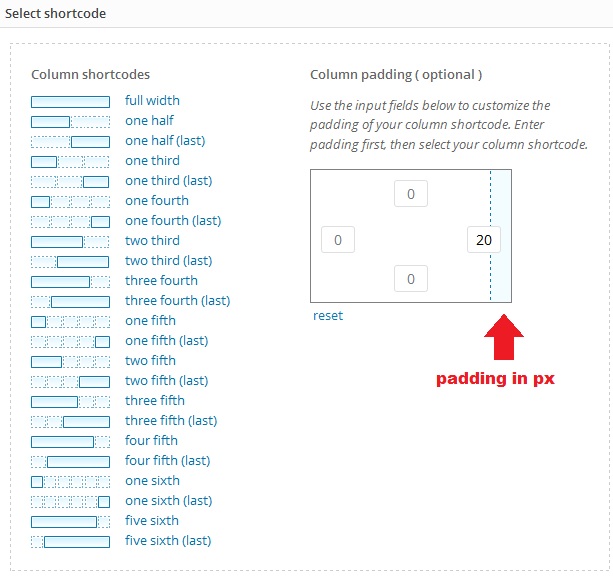Insert the 'two fifth' shortcode link

coord(150,361)
